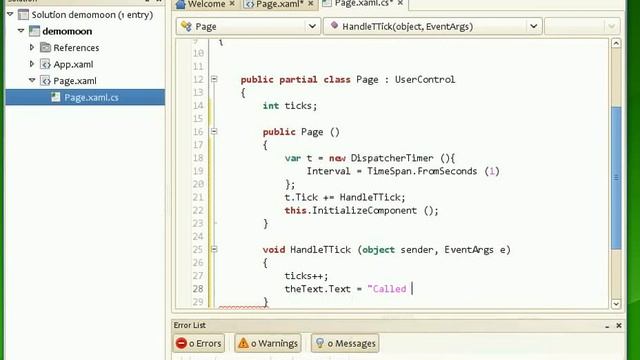Toggle the 0 Warnings filter

pyautogui.click(x=268, y=343)
